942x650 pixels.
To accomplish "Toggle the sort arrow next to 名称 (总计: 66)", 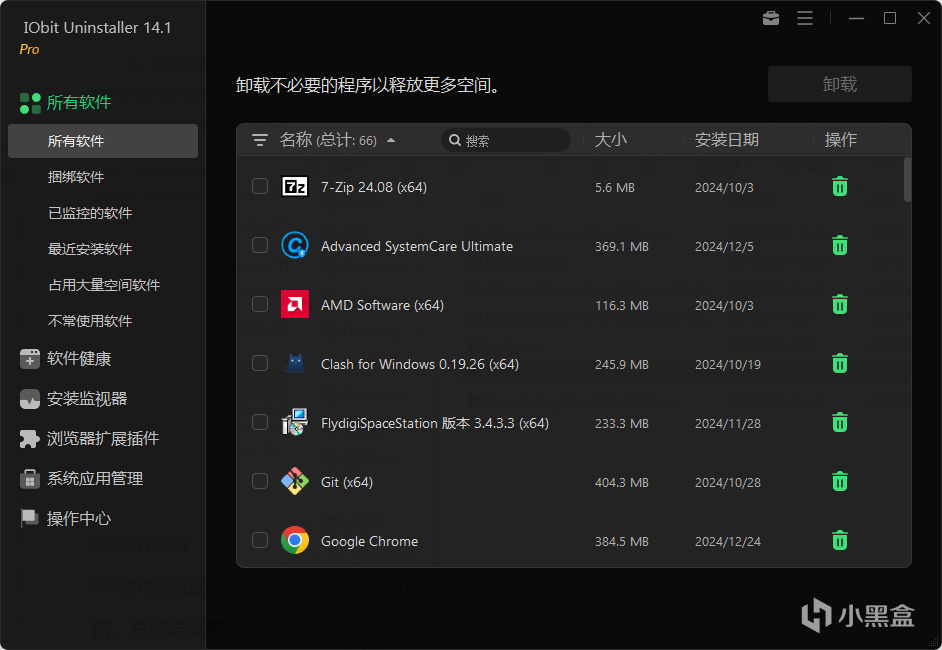I will coord(391,140).
